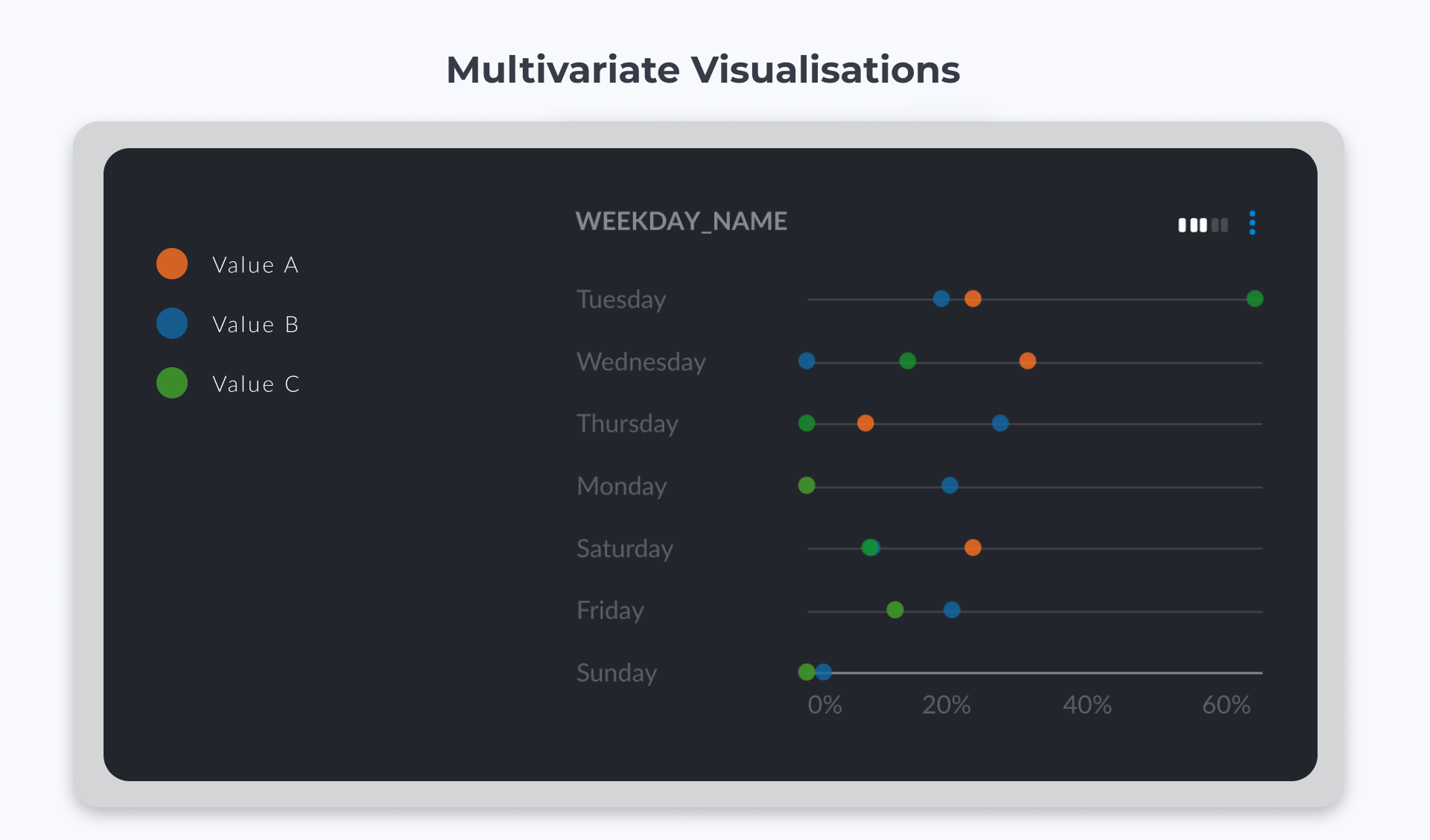This screenshot has width=1430, height=840.
Task: Select the orange dot on Saturday row
Action: coord(972,548)
